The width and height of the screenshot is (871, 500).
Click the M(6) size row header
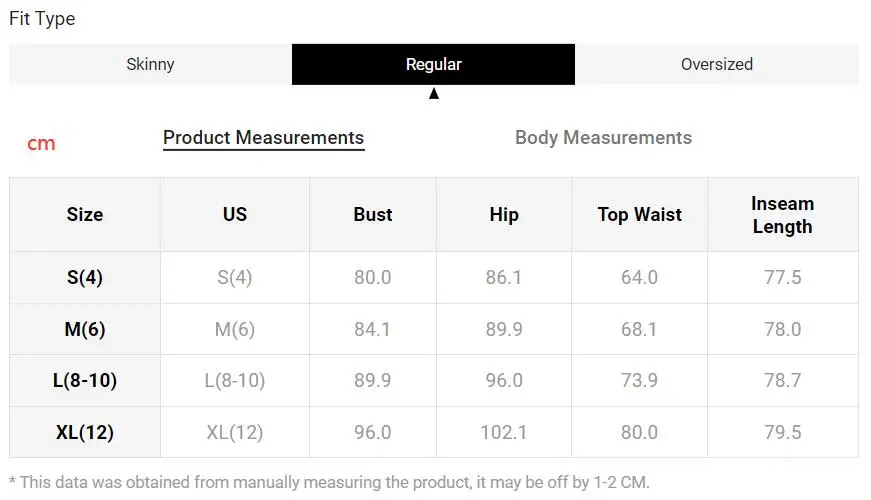click(85, 329)
